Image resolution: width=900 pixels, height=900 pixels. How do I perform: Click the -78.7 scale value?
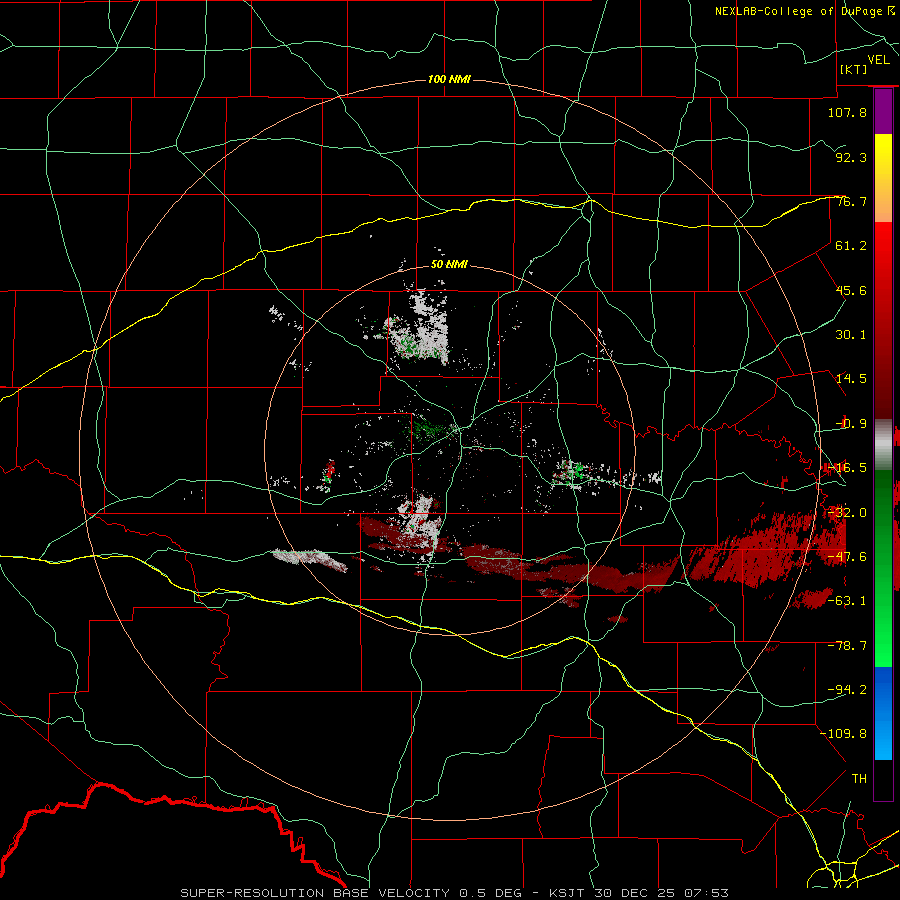847,646
